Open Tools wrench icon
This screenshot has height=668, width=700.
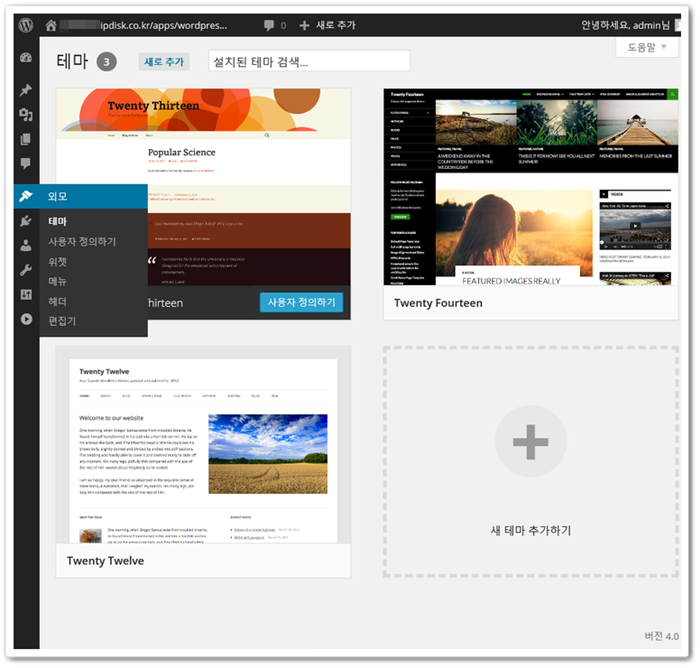tap(26, 270)
